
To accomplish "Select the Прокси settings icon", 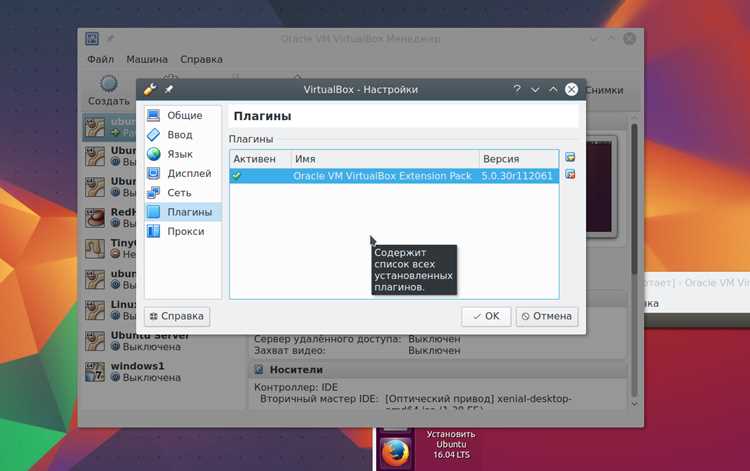I will coord(154,231).
